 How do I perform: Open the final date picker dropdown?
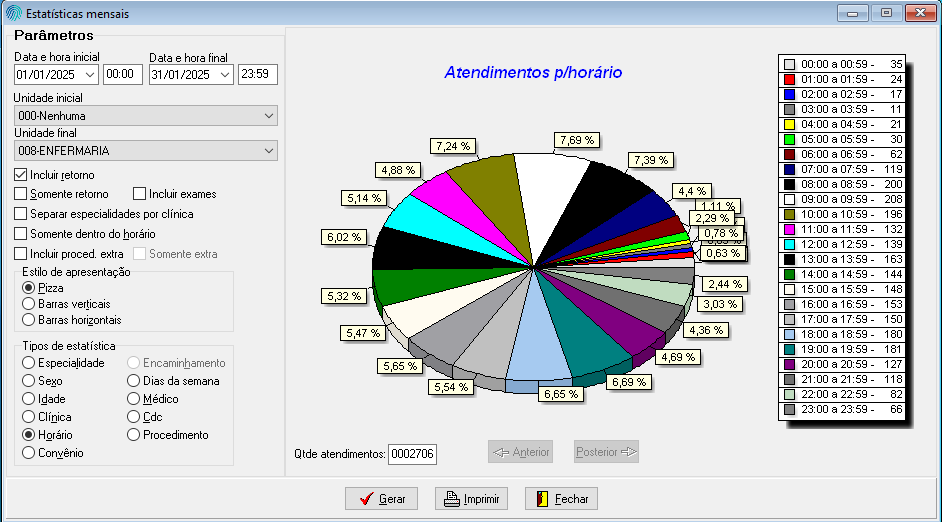(x=224, y=75)
